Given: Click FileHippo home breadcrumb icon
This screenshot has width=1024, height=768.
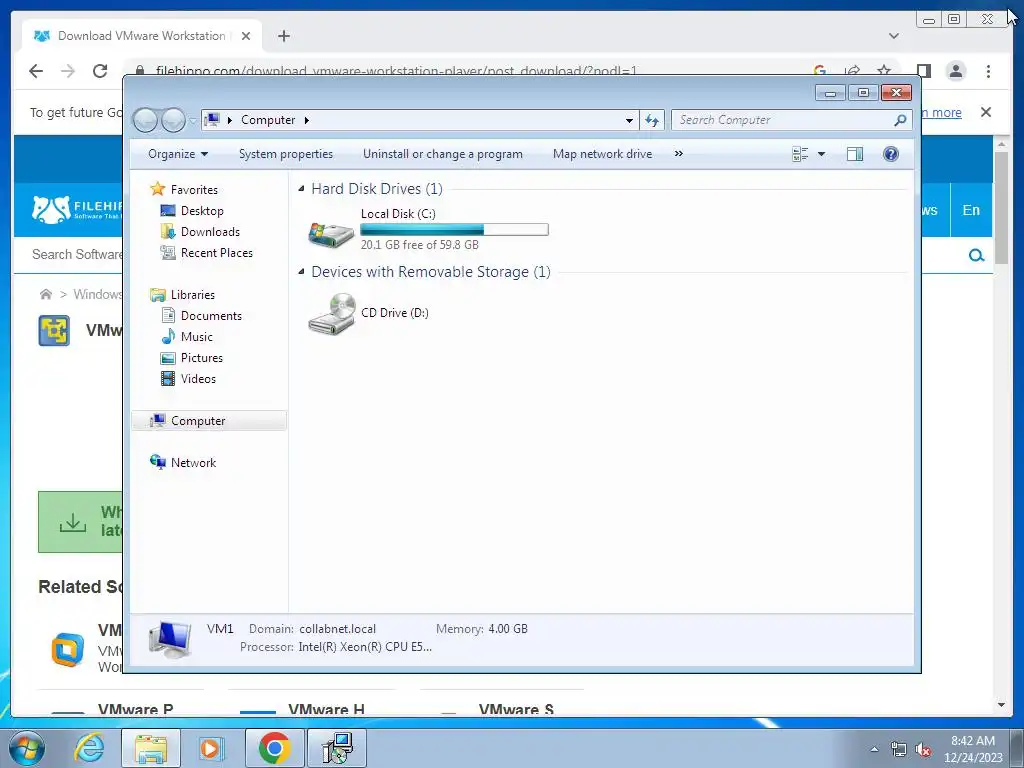Looking at the screenshot, I should click(x=46, y=294).
